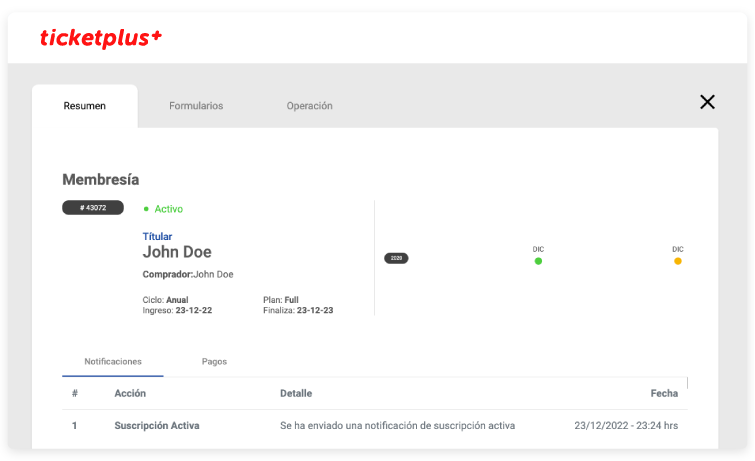Open the Formularios tab
This screenshot has height=461, width=755.
click(x=196, y=106)
